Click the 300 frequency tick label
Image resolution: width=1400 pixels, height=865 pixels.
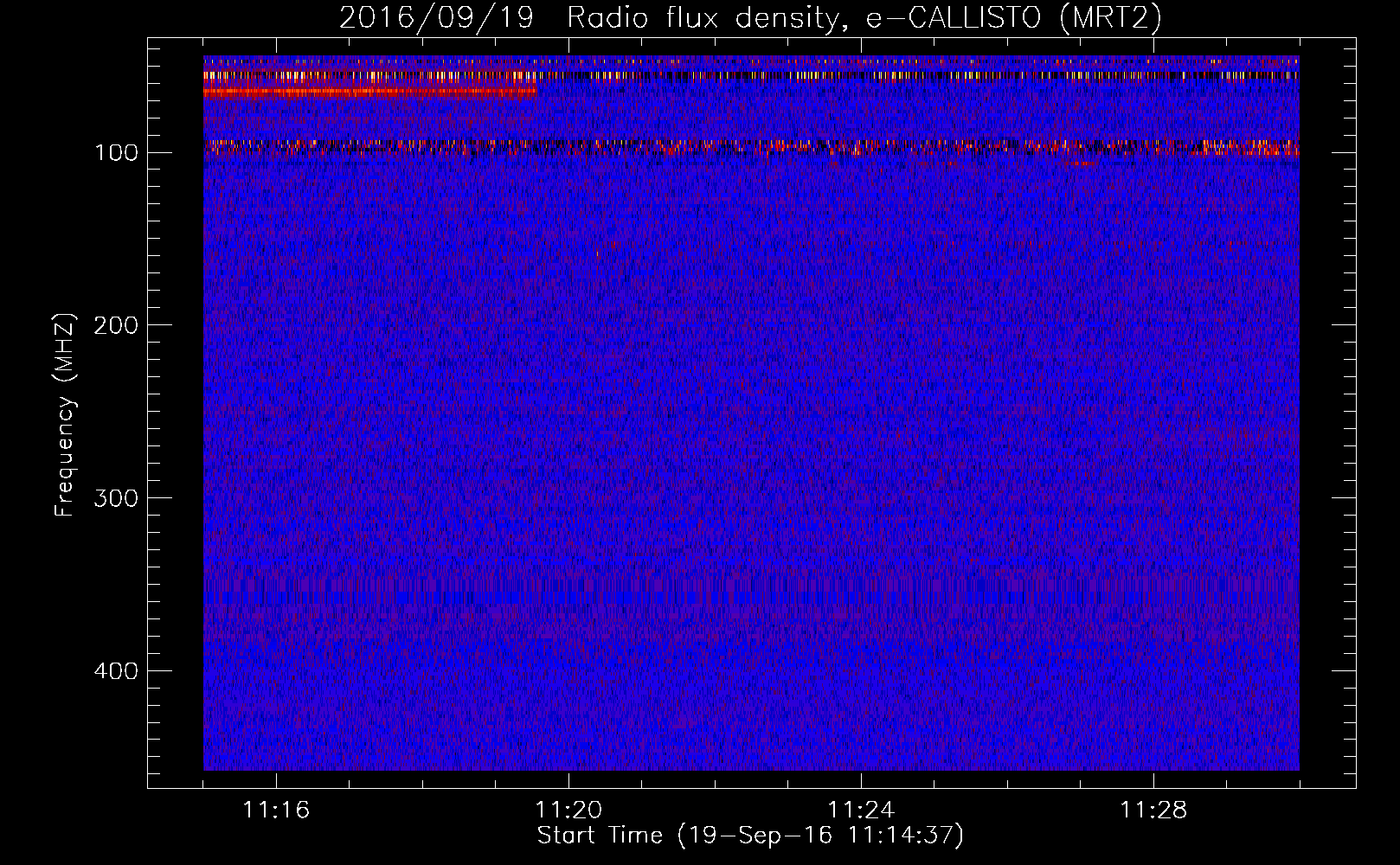click(x=116, y=498)
